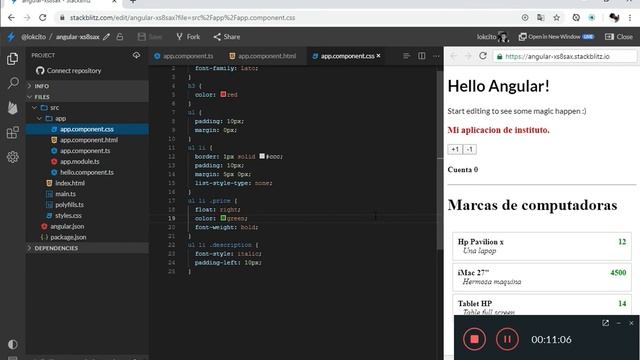The width and height of the screenshot is (640, 360).
Task: Connect repository on GitHub
Action: [x=69, y=71]
